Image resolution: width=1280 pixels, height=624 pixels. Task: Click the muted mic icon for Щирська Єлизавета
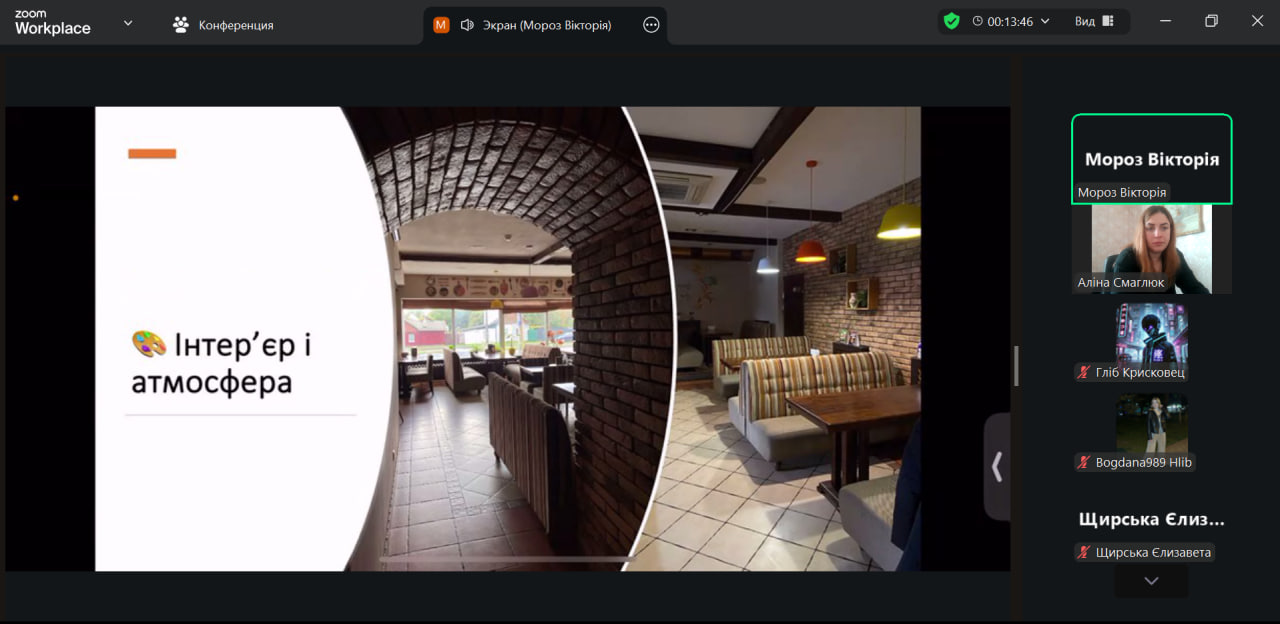[x=1083, y=553]
